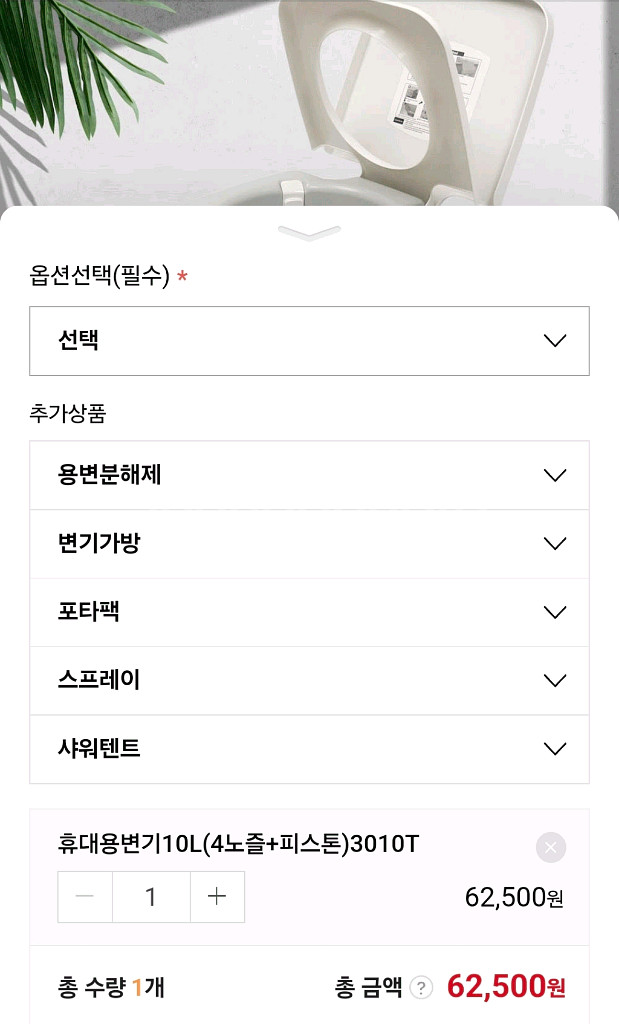Expand the 포타팩 add-on option
The image size is (619, 1024).
tap(309, 612)
